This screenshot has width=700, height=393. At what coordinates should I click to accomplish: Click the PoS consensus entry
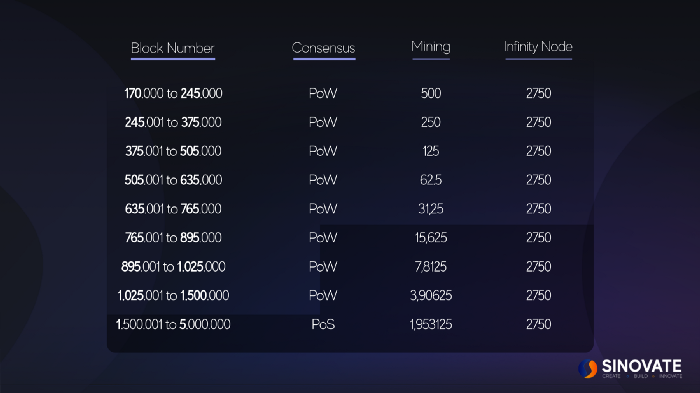(x=323, y=324)
